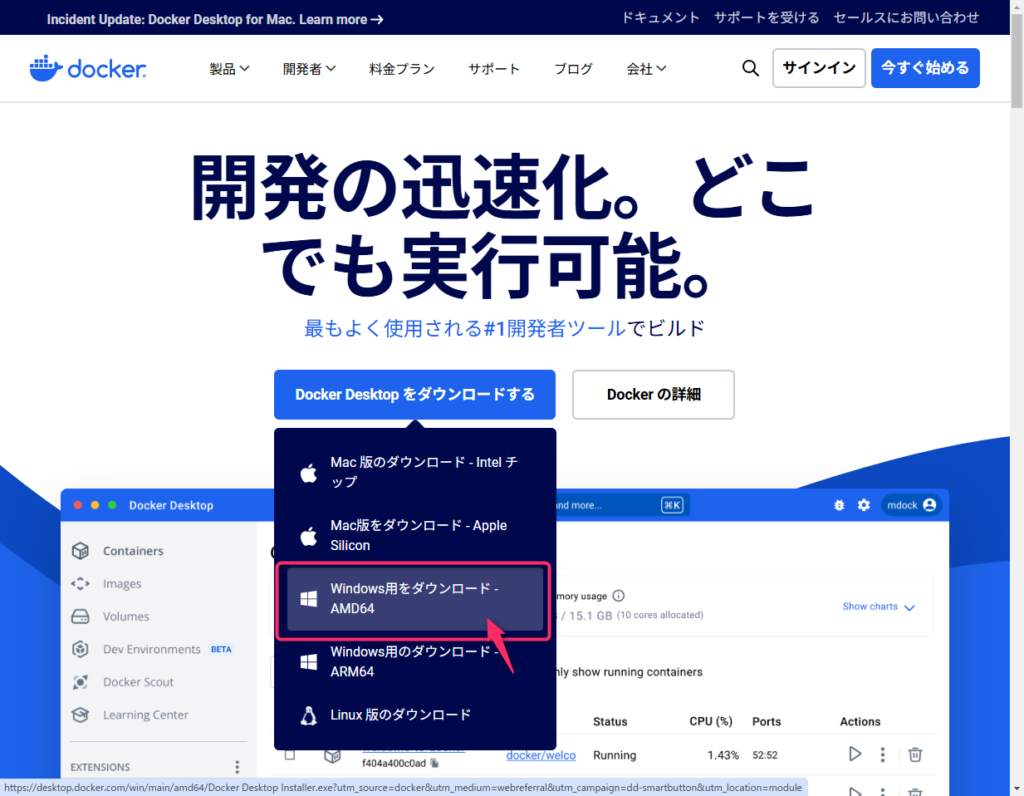Screen dimensions: 1024x796
Task: Open the サポート menu item
Action: click(x=494, y=69)
